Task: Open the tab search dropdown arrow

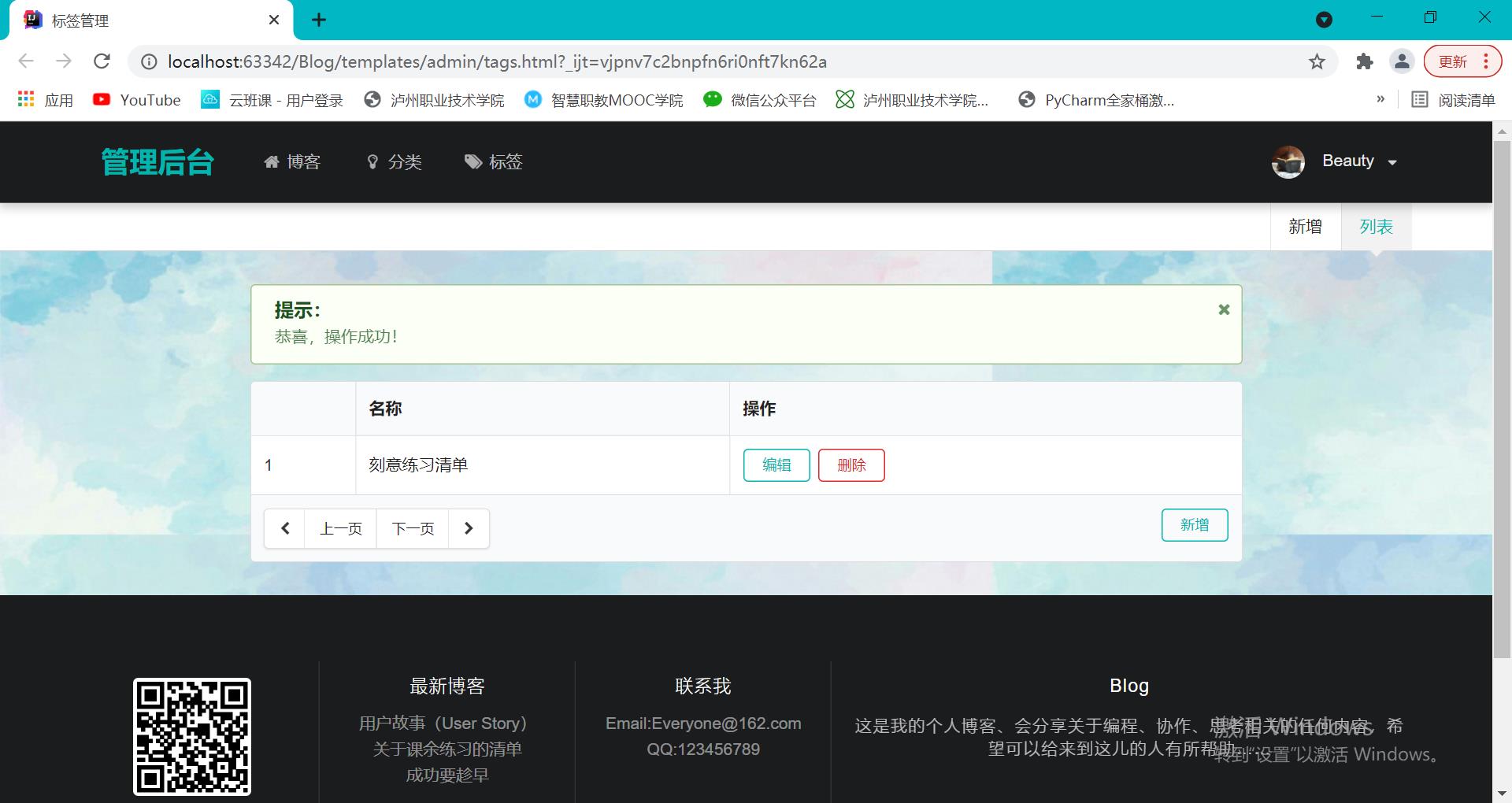Action: point(1324,20)
